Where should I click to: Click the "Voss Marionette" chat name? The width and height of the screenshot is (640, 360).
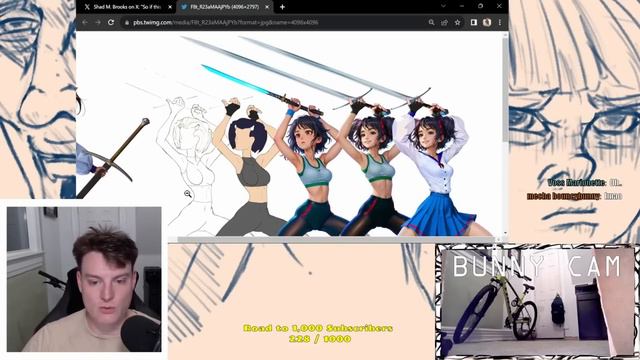pyautogui.click(x=576, y=182)
